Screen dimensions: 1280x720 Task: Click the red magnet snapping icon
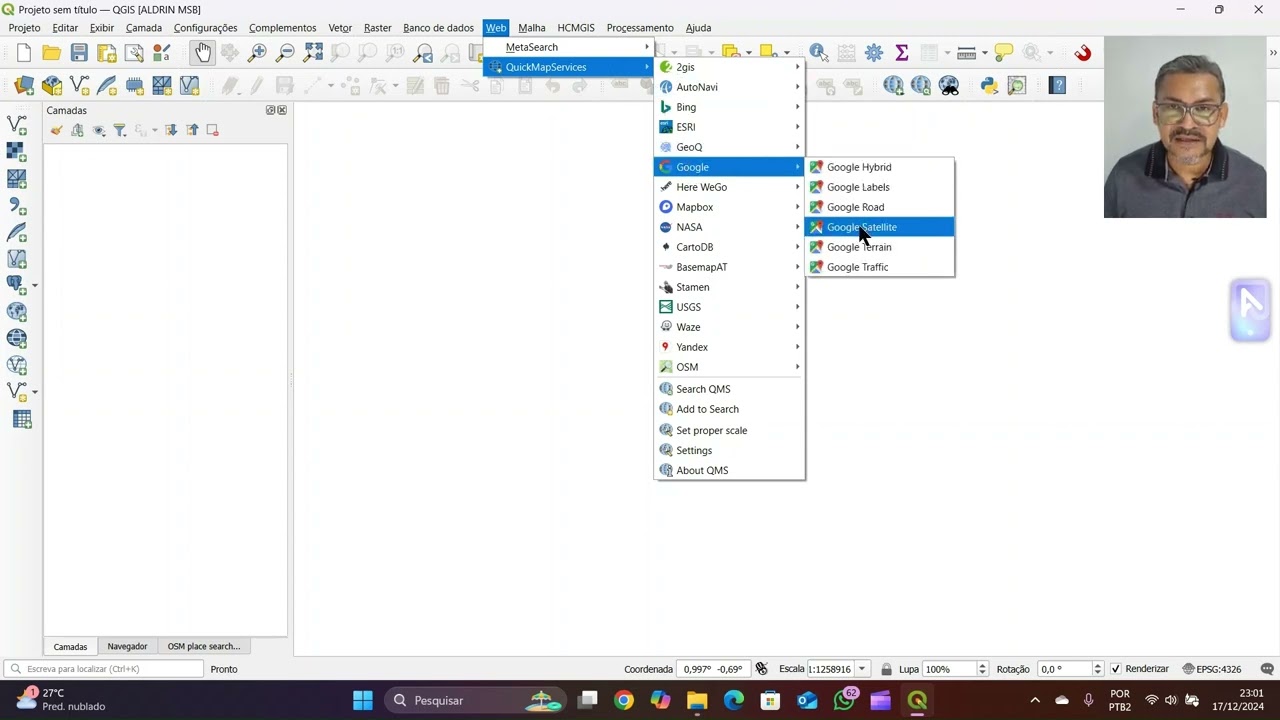tap(1082, 53)
